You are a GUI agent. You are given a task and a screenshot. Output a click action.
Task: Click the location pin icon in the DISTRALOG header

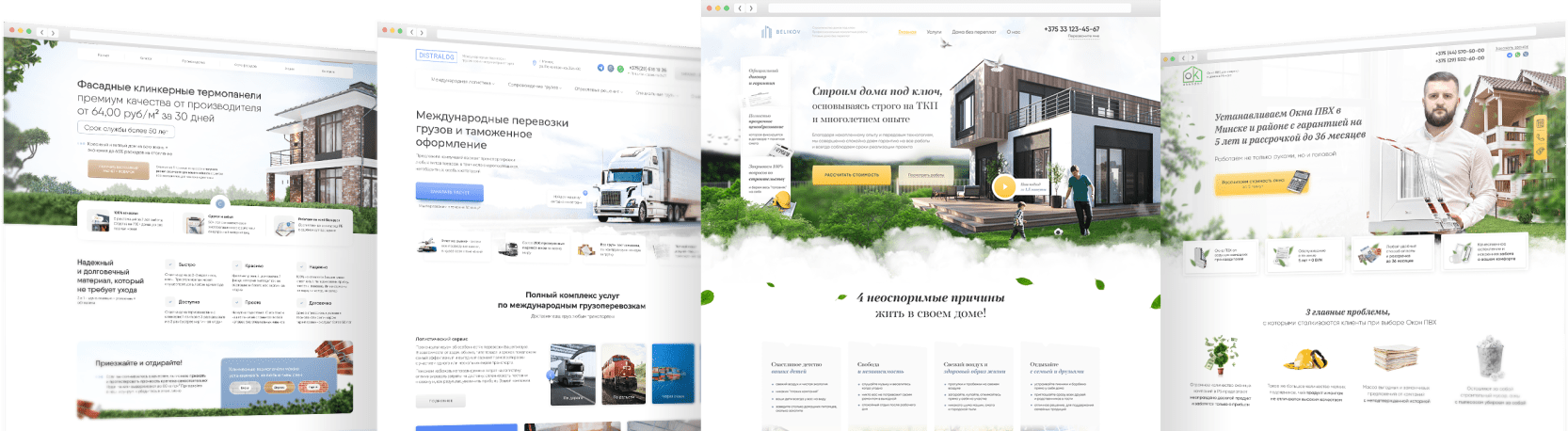pos(534,64)
